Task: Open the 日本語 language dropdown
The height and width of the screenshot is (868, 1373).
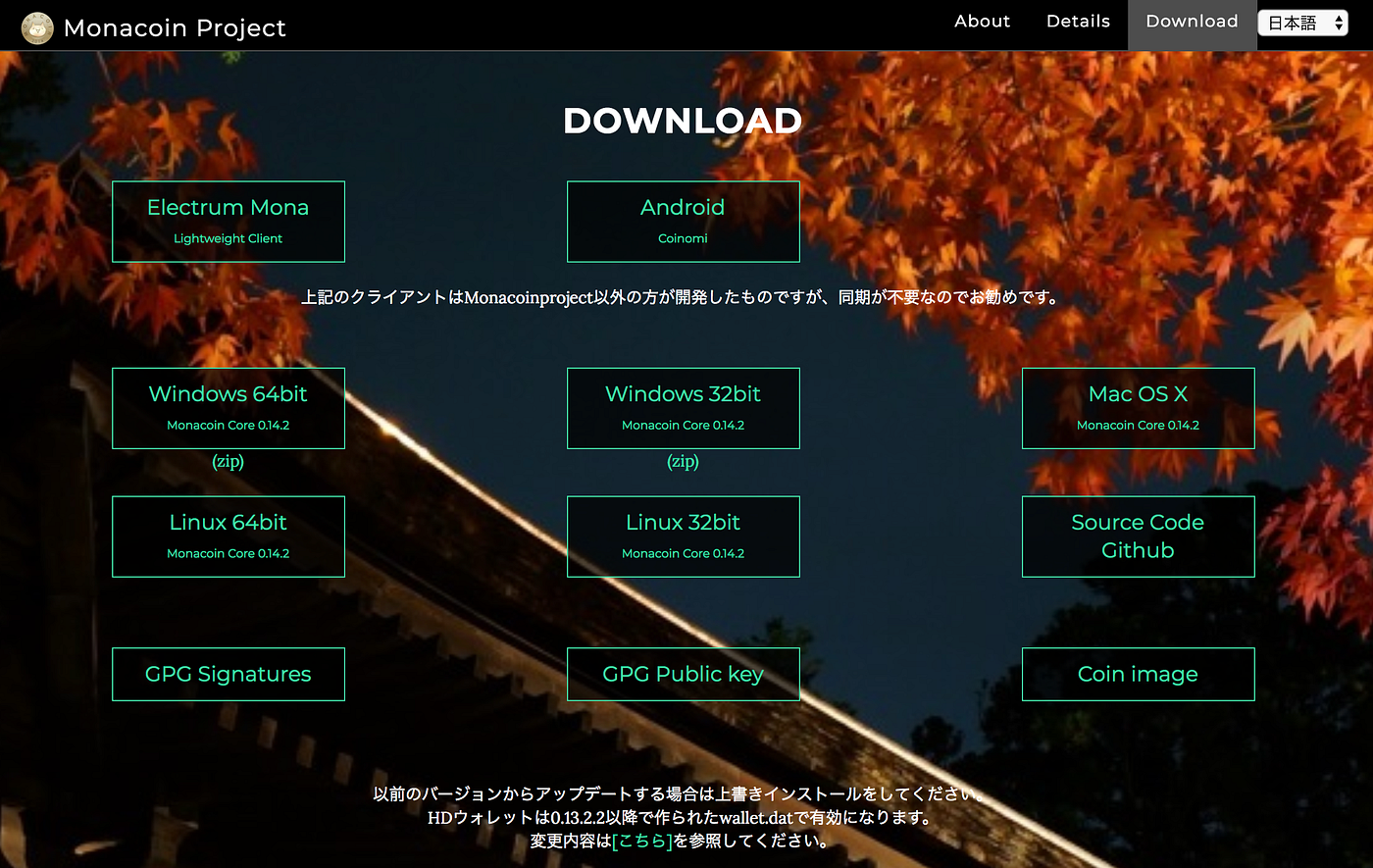Action: (x=1303, y=24)
